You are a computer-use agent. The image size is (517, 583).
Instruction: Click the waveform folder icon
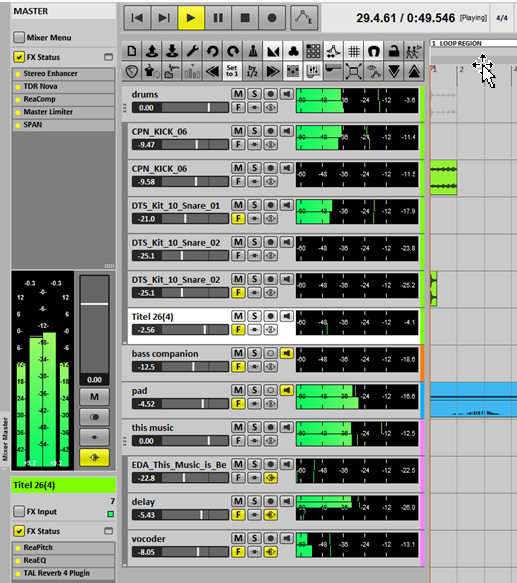(172, 71)
